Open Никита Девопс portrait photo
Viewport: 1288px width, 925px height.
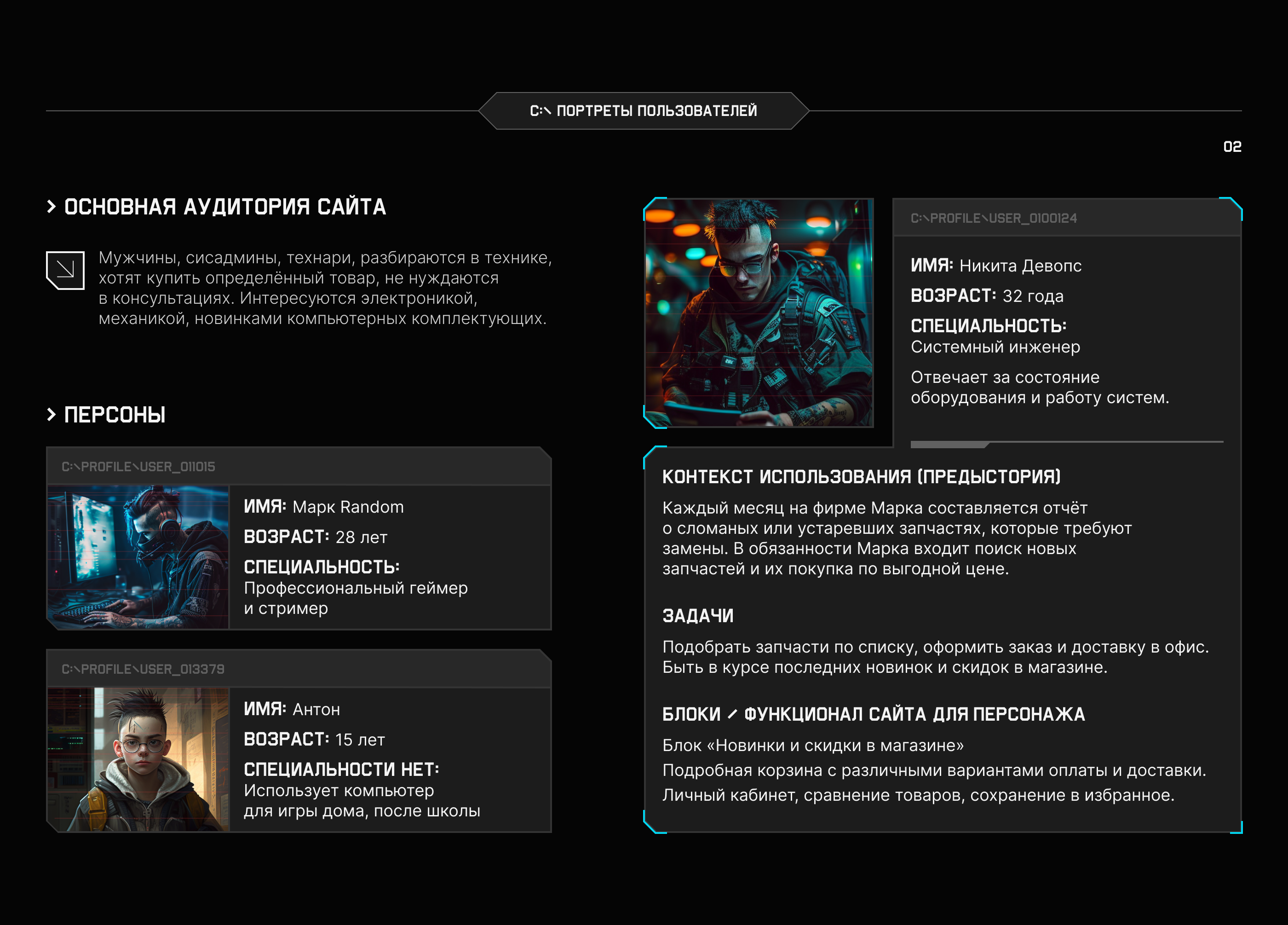759,312
